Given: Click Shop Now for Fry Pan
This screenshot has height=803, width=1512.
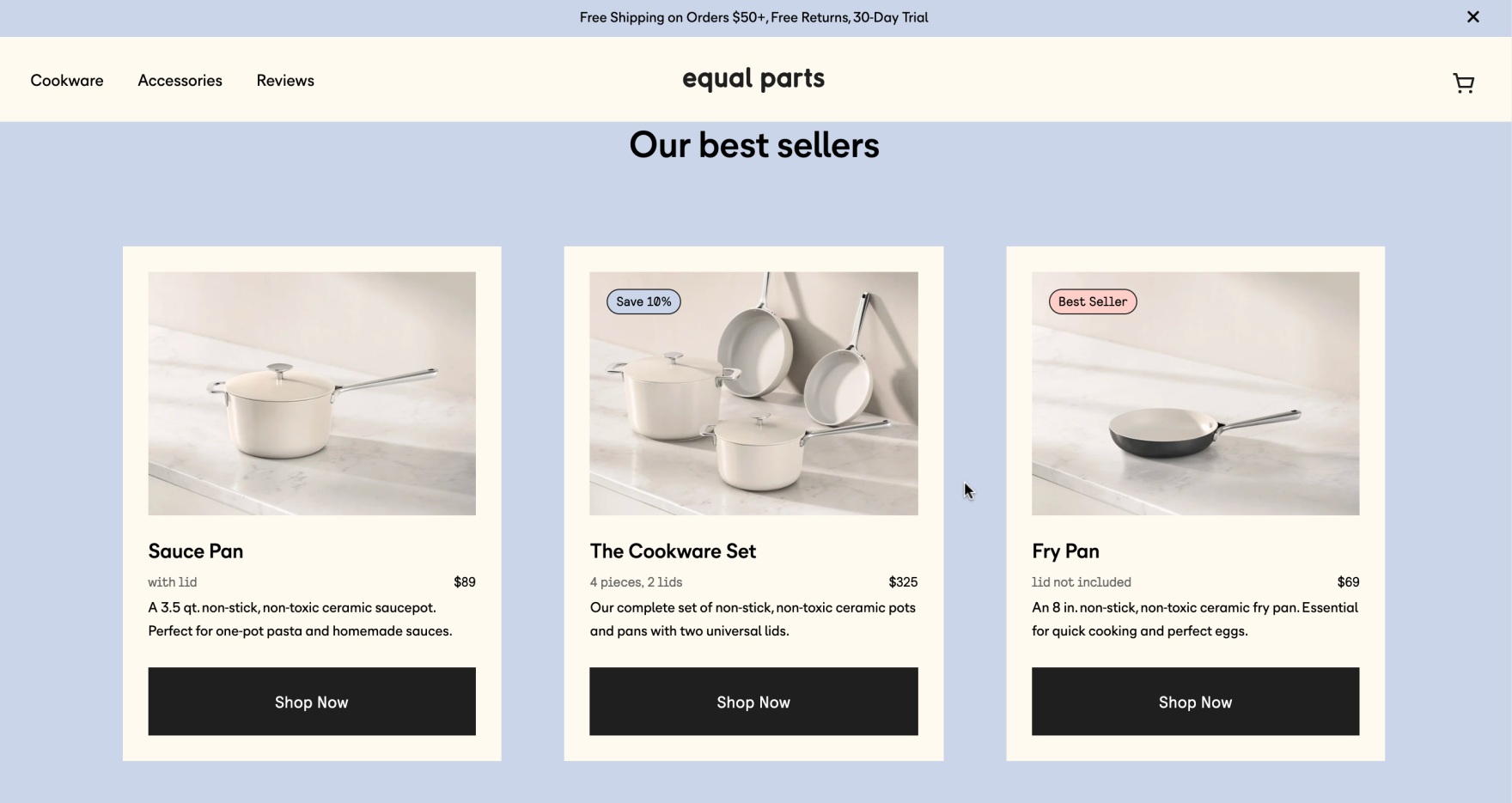Looking at the screenshot, I should tap(1195, 702).
